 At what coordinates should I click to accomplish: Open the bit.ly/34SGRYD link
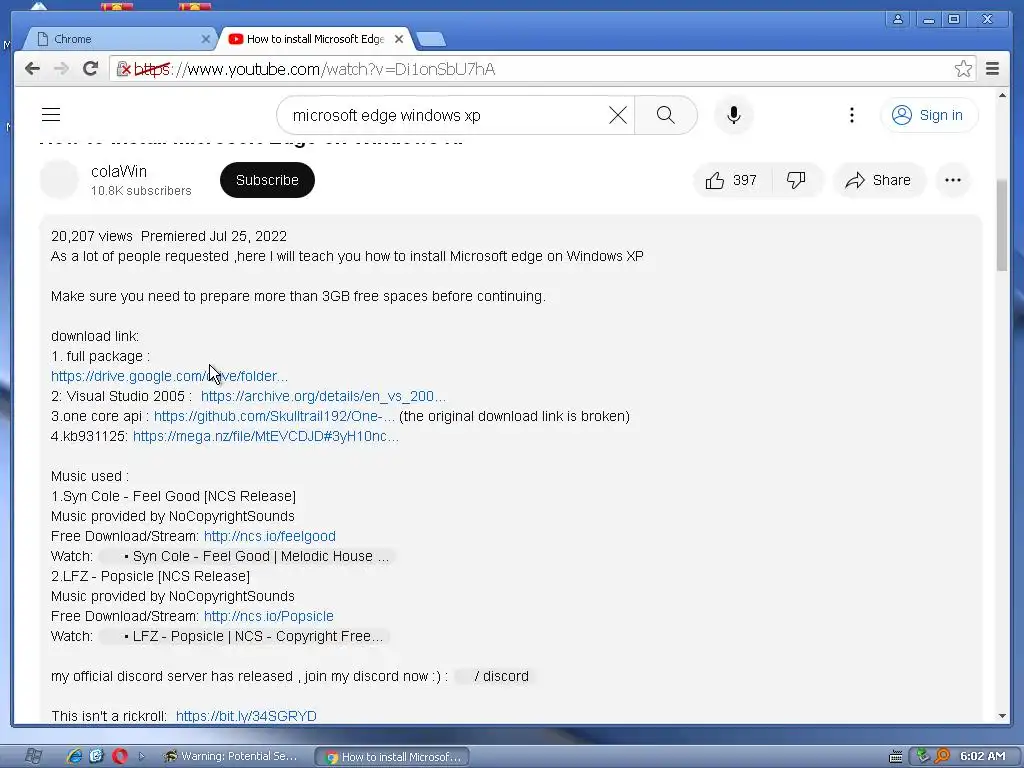tap(246, 716)
